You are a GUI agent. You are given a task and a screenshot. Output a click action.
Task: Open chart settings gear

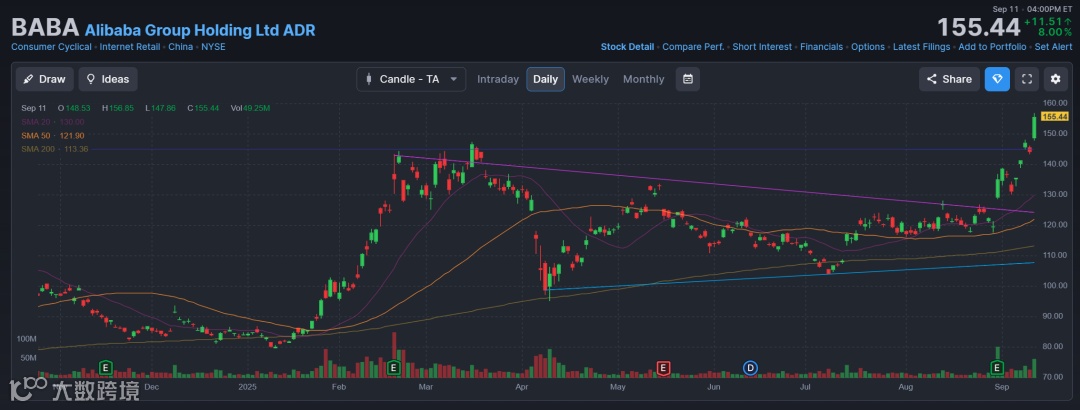(1055, 79)
